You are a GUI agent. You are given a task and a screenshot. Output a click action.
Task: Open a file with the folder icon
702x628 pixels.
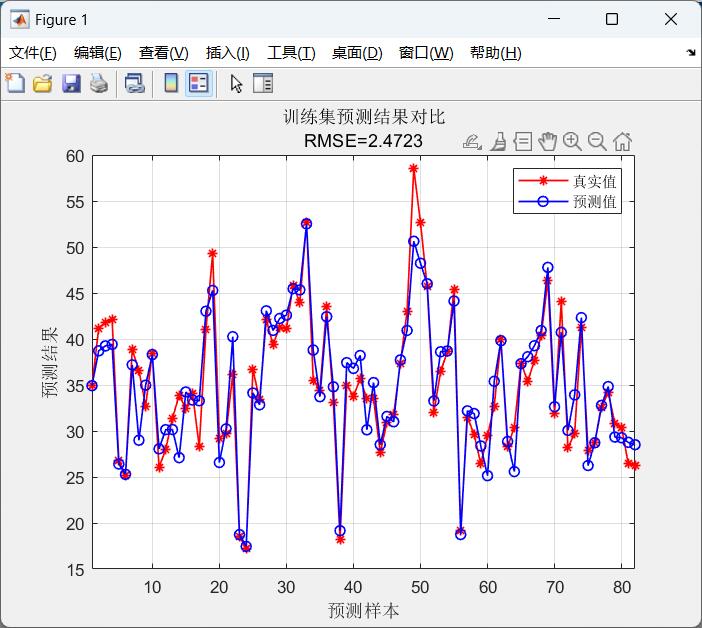(x=43, y=84)
